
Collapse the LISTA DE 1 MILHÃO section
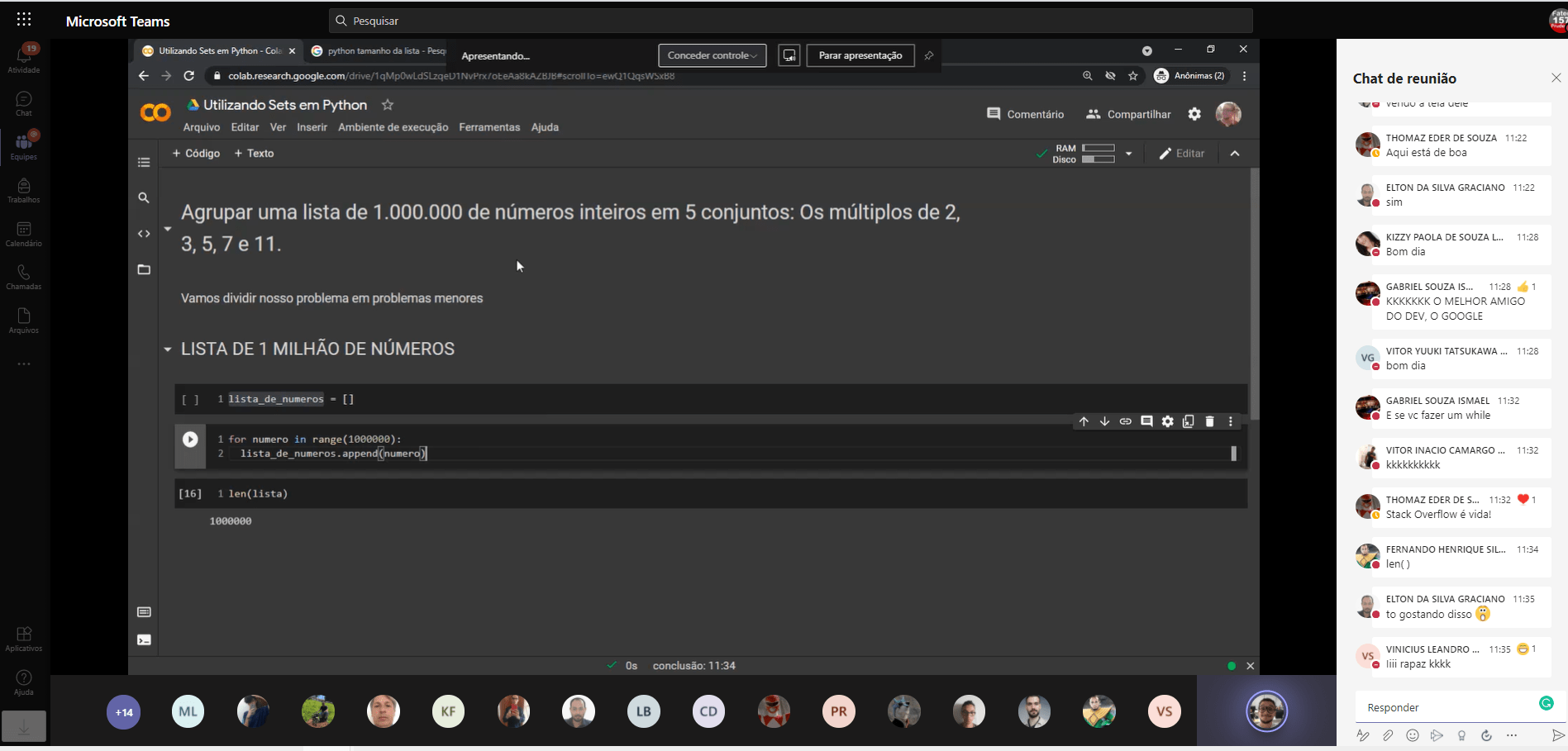pos(168,349)
